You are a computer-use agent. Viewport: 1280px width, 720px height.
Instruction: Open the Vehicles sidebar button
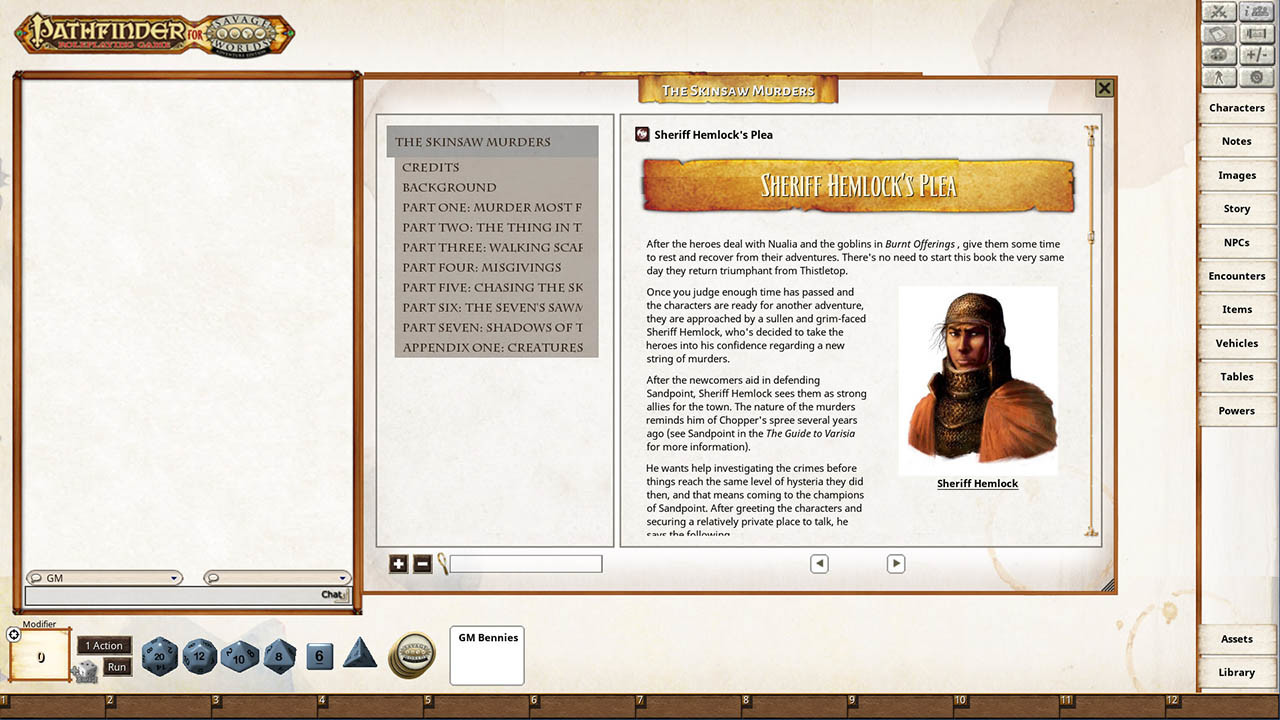point(1236,343)
